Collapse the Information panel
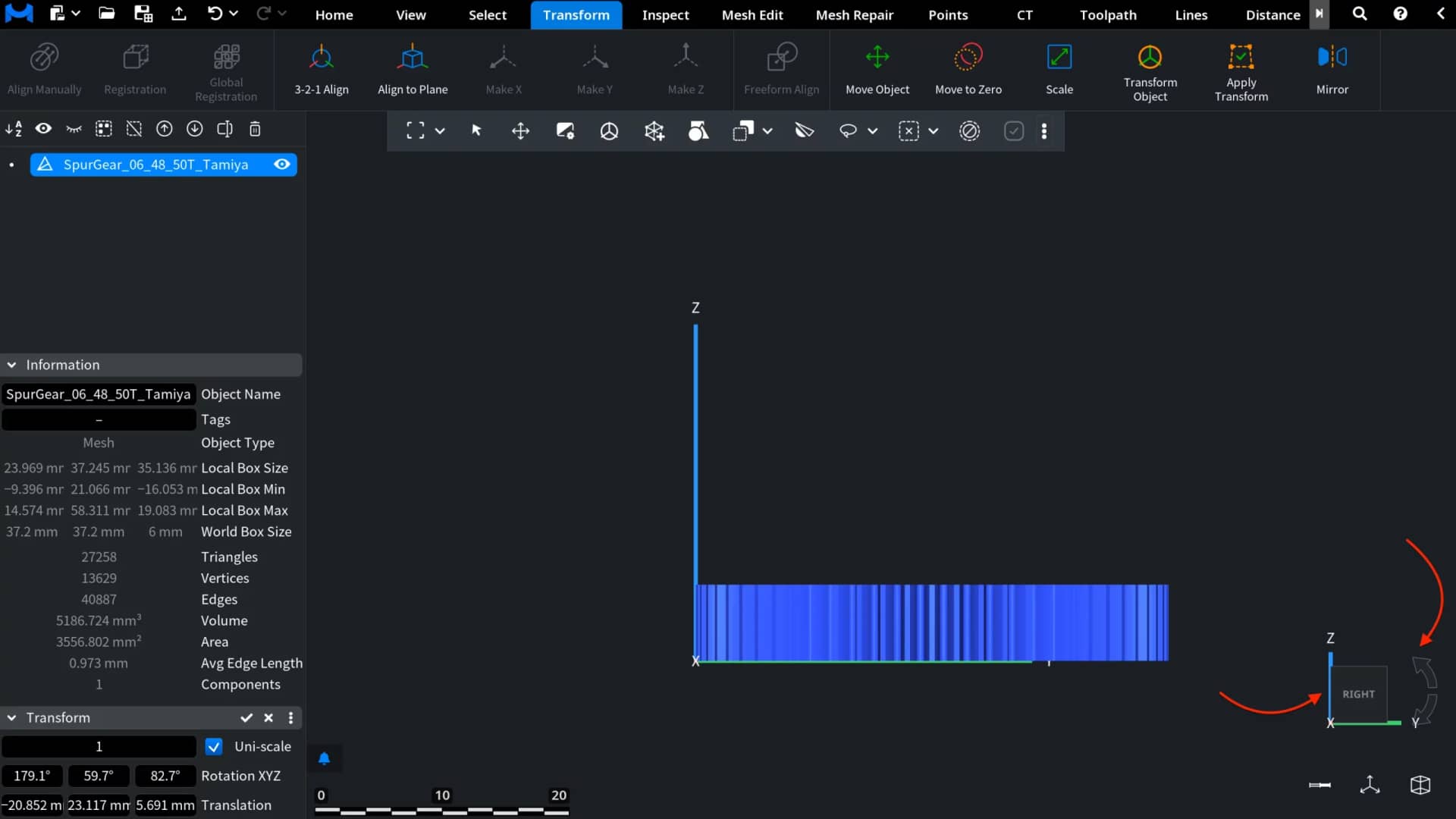 12,365
